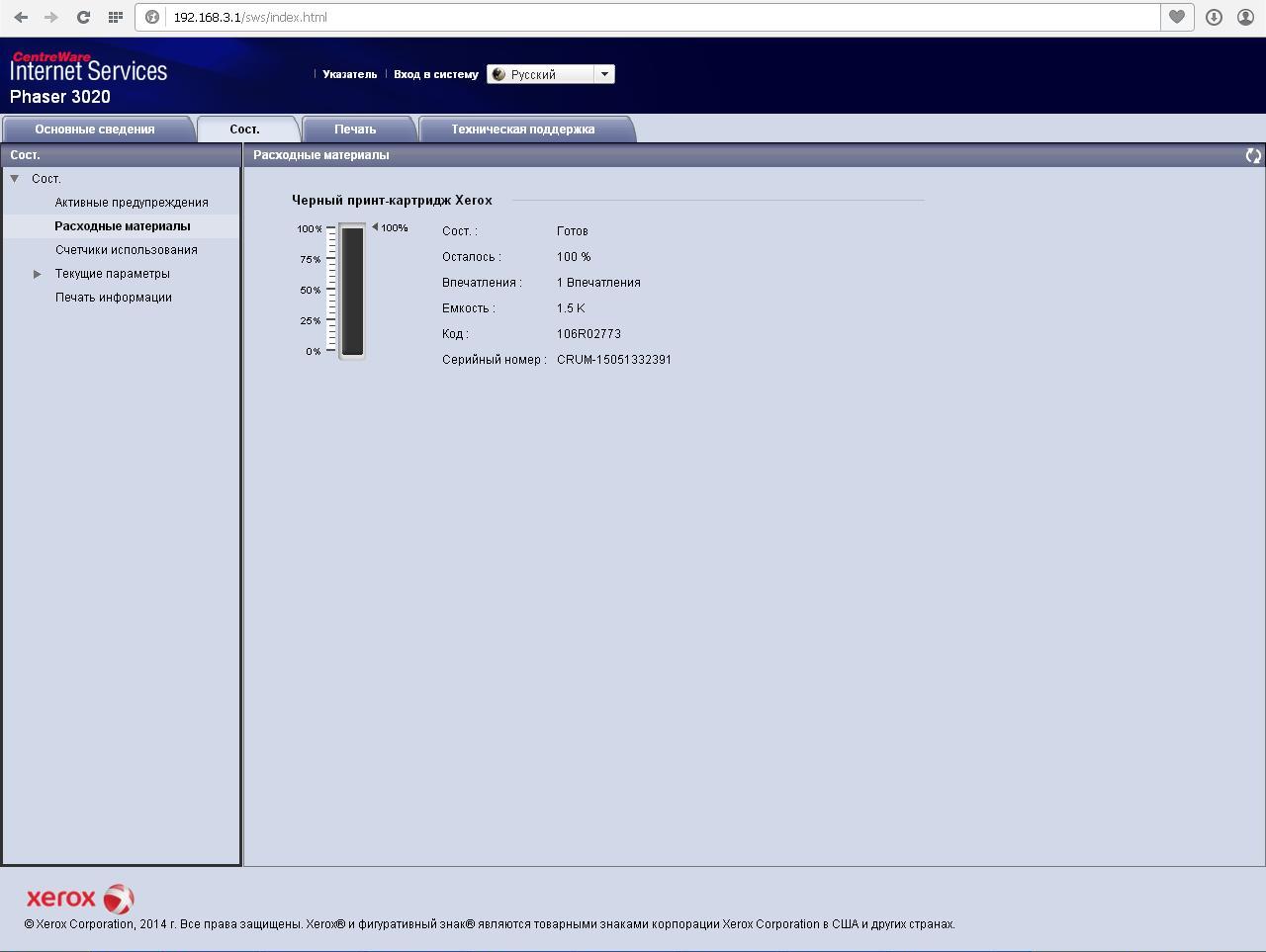1266x952 pixels.
Task: Bookmark page with heart icon
Action: click(x=1177, y=17)
